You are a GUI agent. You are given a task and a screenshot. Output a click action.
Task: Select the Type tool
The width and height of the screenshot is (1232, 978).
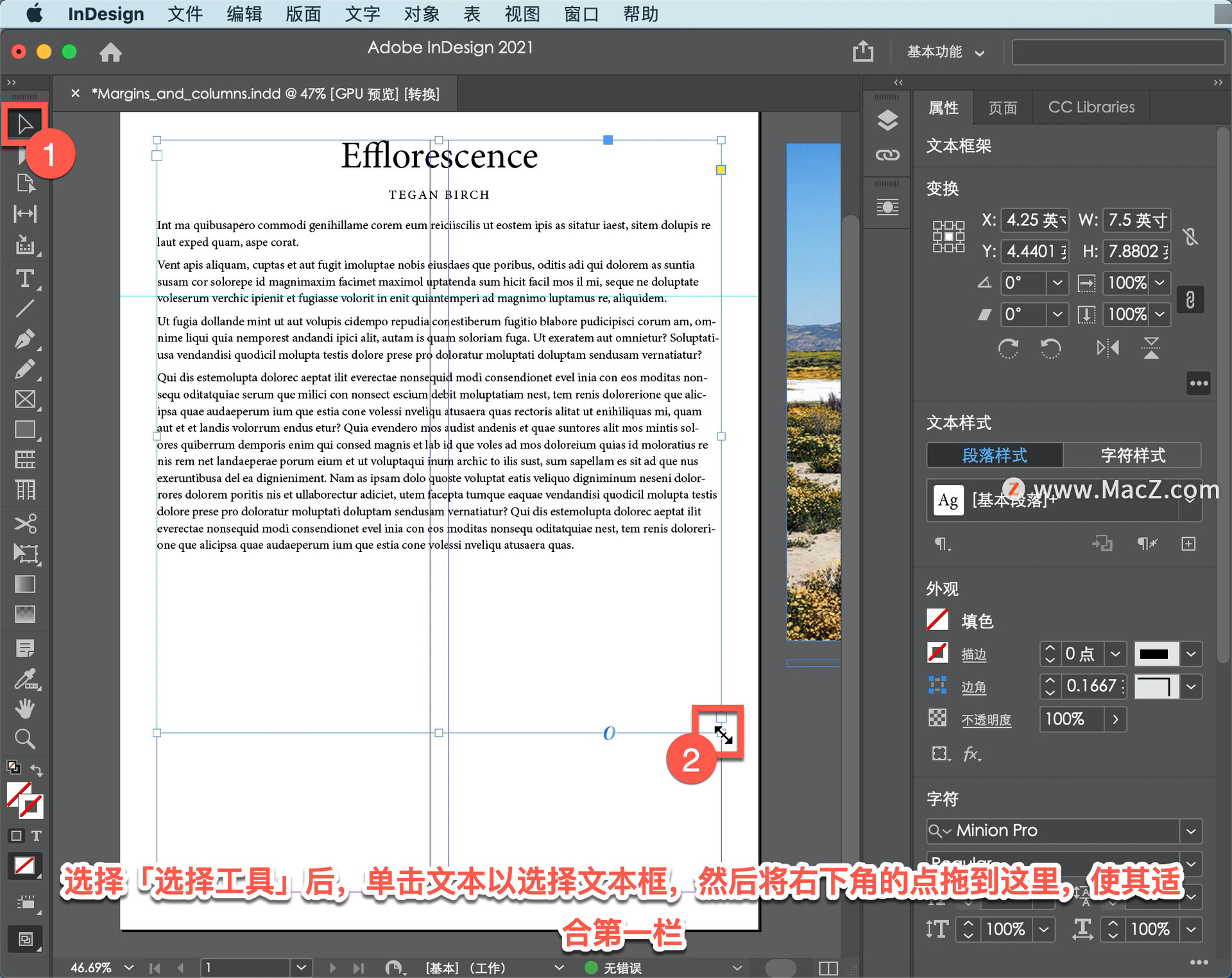25,279
